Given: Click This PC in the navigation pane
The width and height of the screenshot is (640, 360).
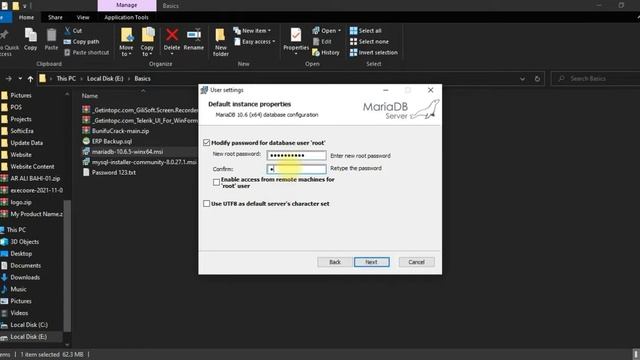Looking at the screenshot, I should [x=13, y=230].
